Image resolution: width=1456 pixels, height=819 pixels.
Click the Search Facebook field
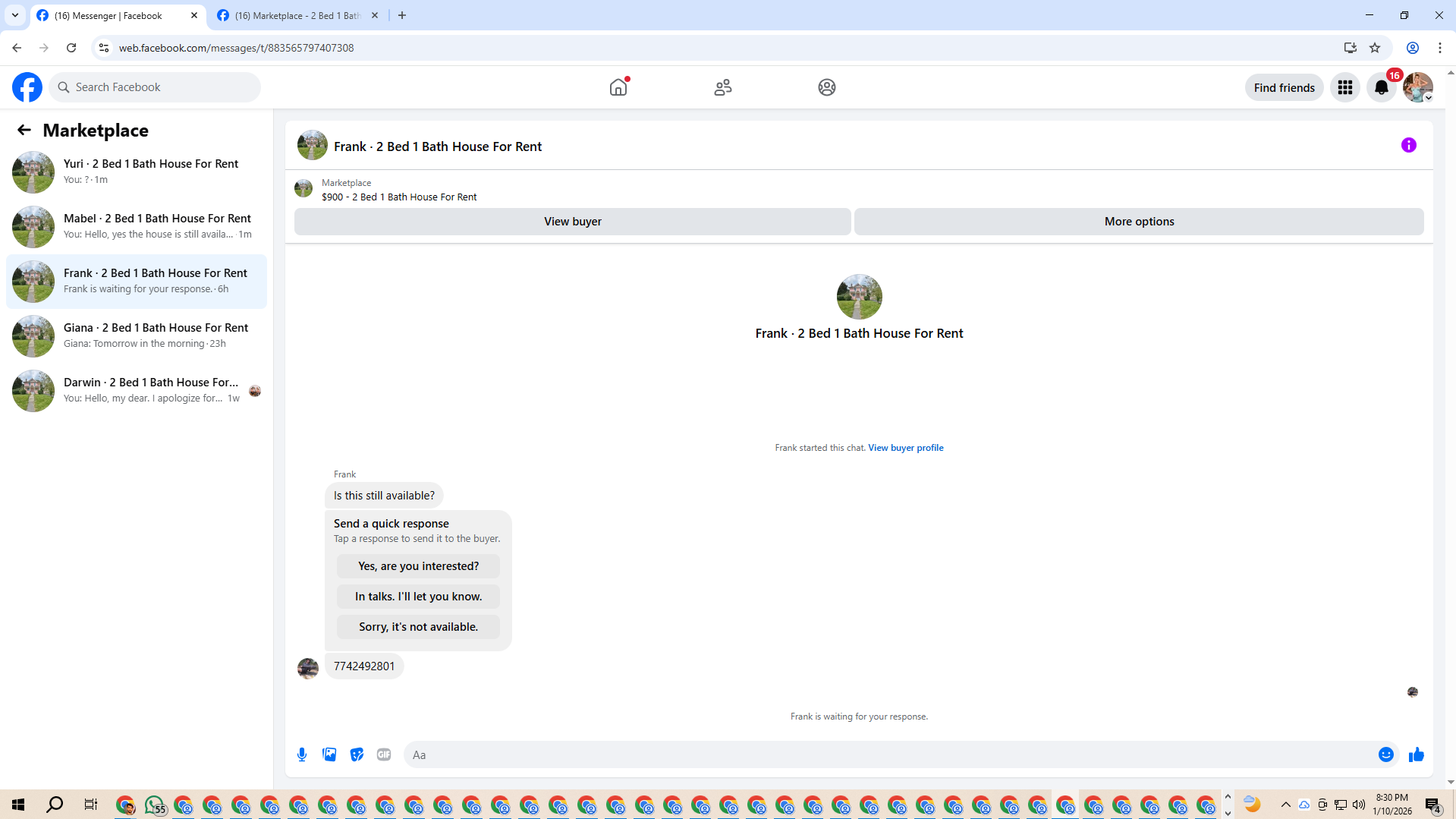[x=155, y=87]
